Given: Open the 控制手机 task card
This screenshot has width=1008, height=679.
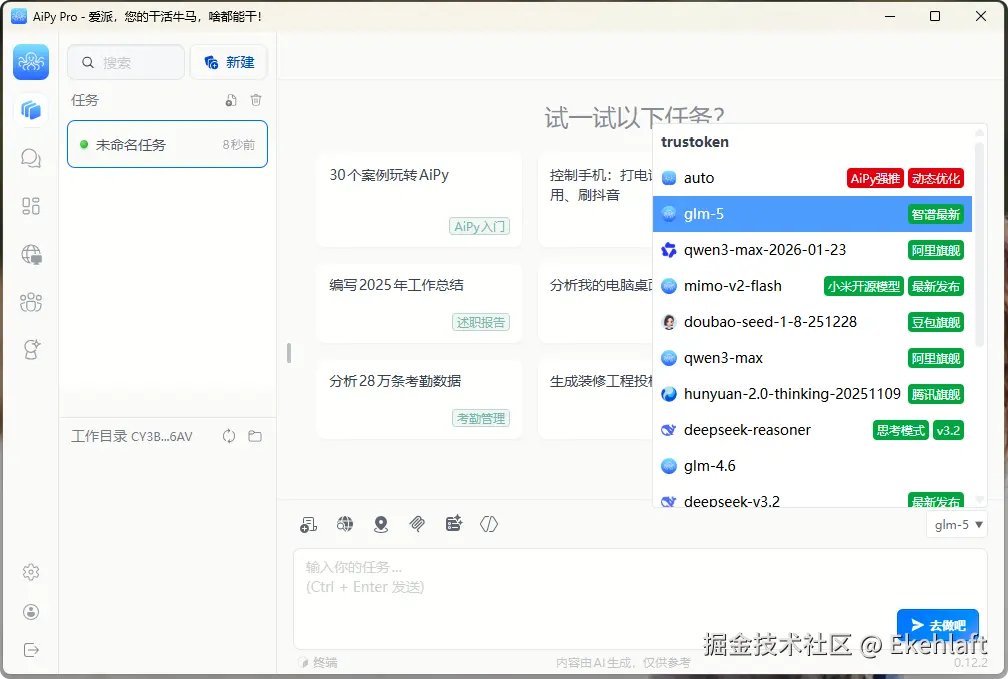Looking at the screenshot, I should click(595, 199).
